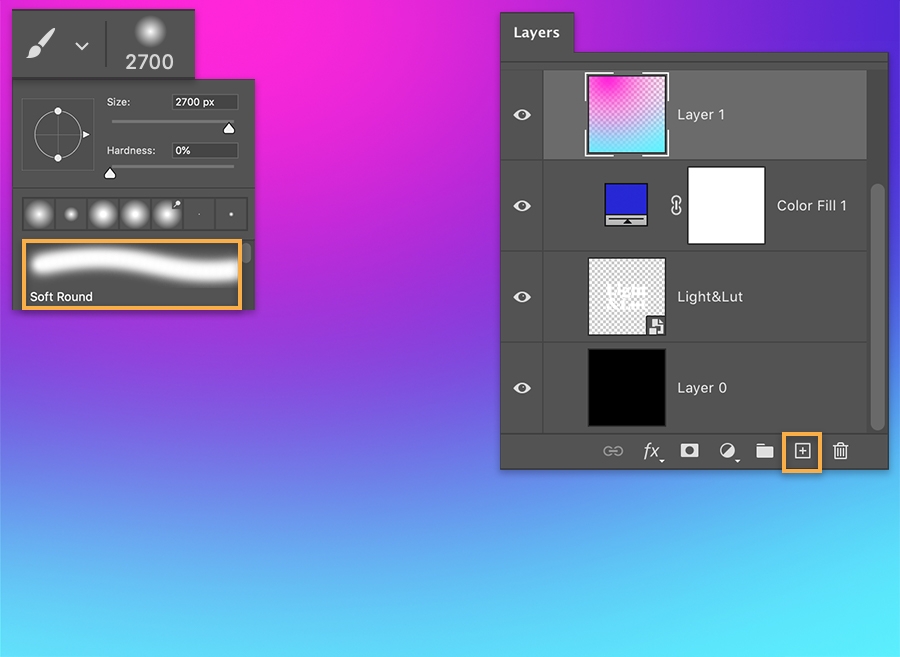Viewport: 900px width, 657px height.
Task: Click the Layers panel tab
Action: 537,32
